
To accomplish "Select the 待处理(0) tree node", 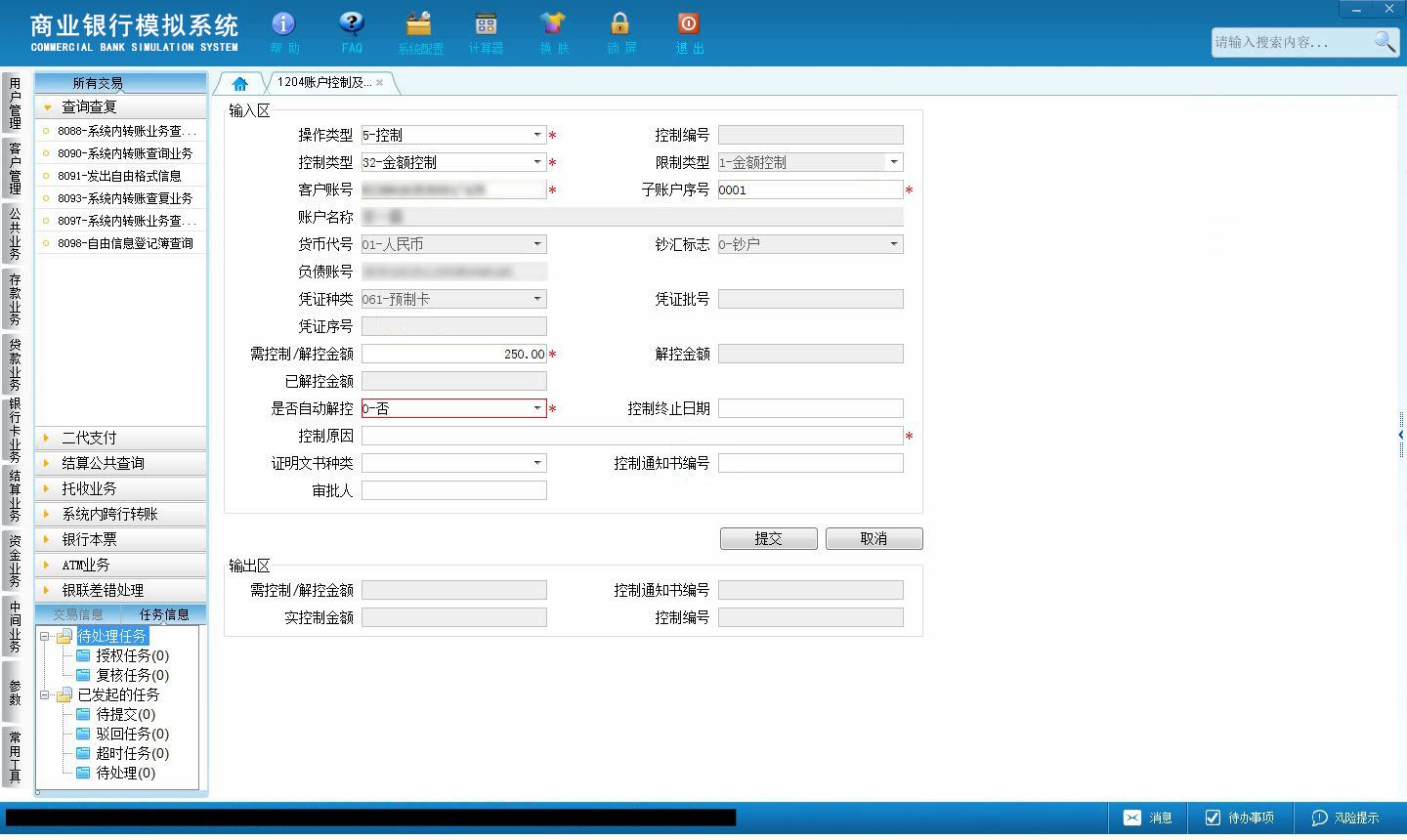I will point(125,773).
